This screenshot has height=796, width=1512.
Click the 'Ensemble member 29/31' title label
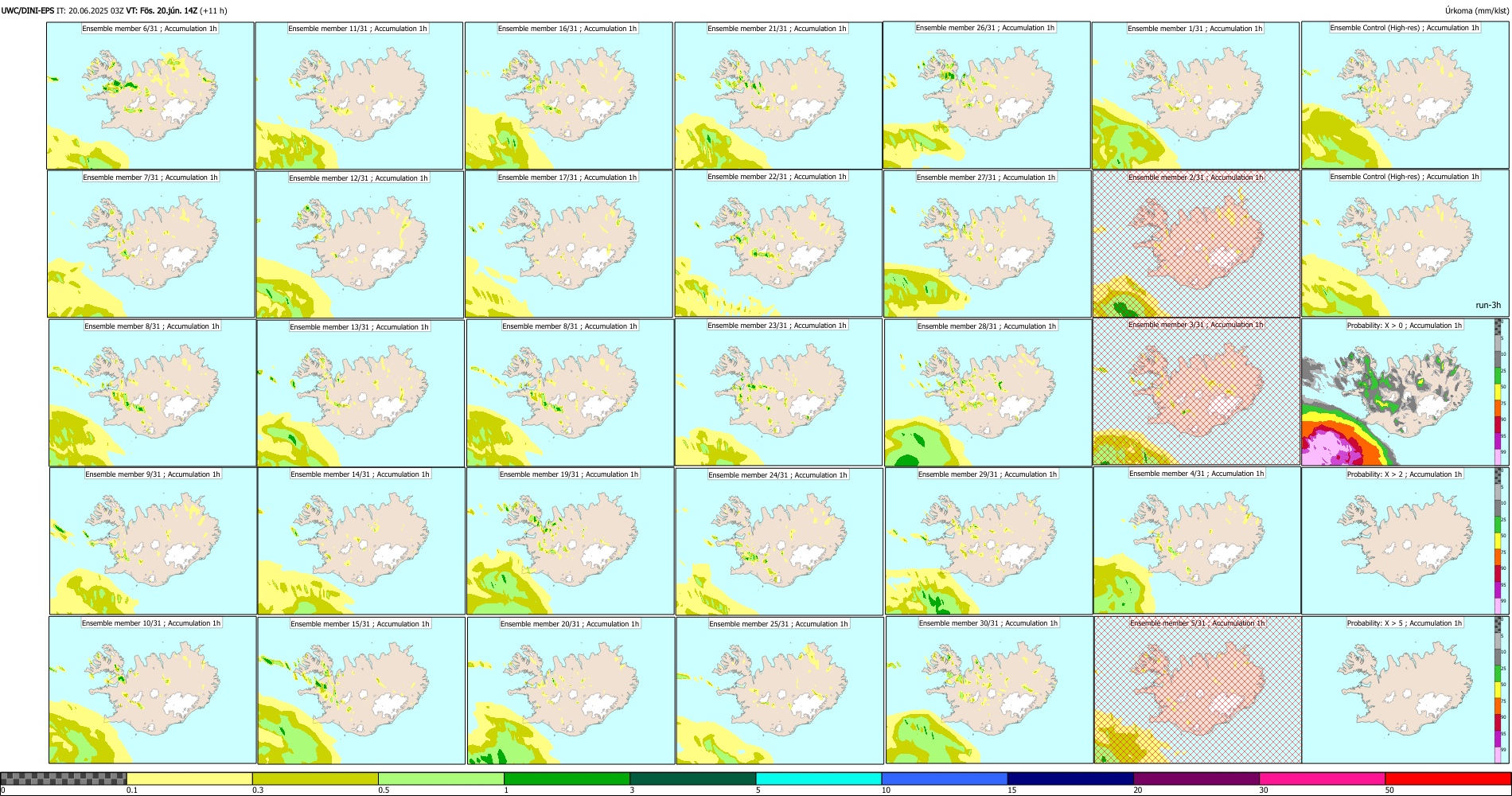click(988, 474)
